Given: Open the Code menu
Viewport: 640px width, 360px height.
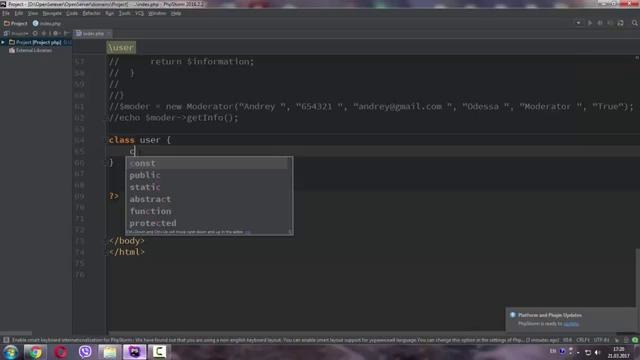Looking at the screenshot, I should coord(72,13).
